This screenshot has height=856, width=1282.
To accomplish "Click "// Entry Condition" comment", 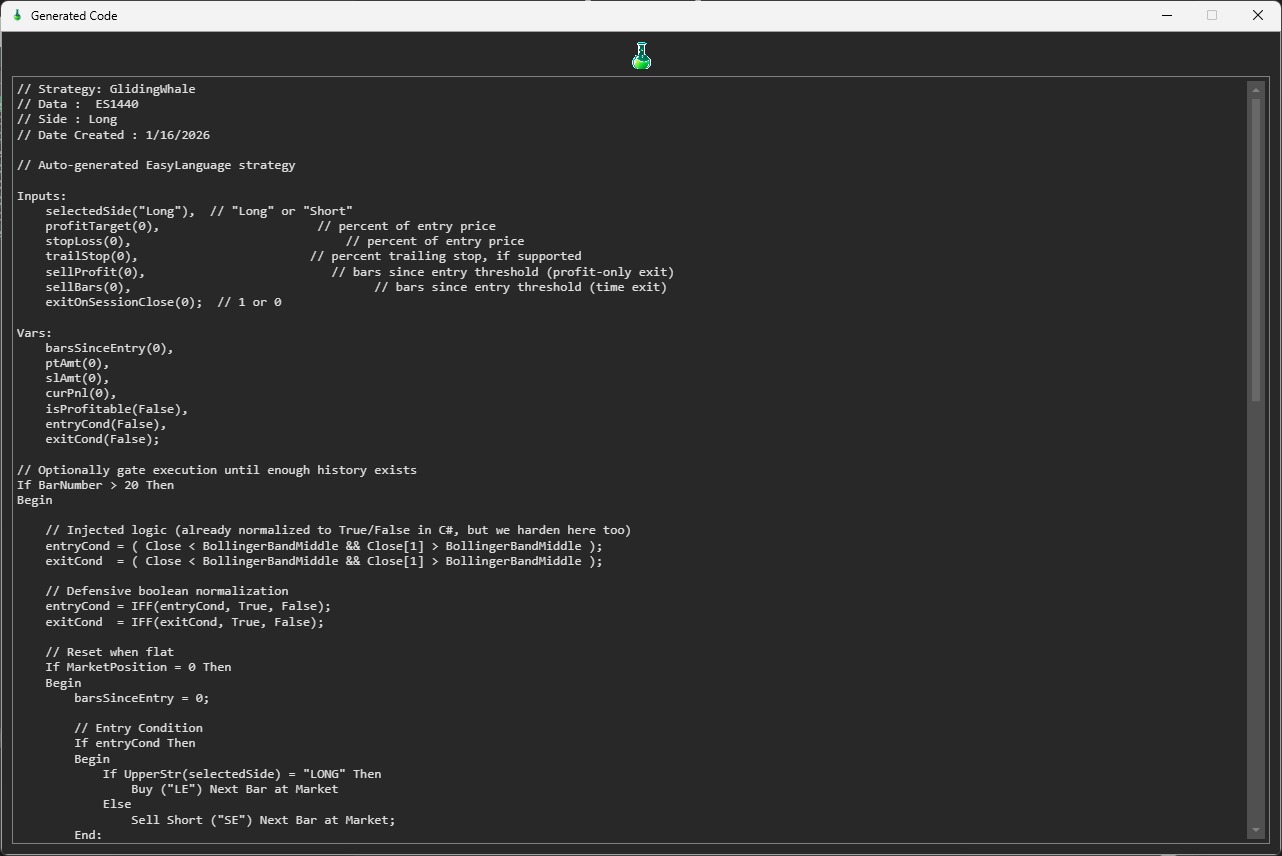I will point(138,728).
